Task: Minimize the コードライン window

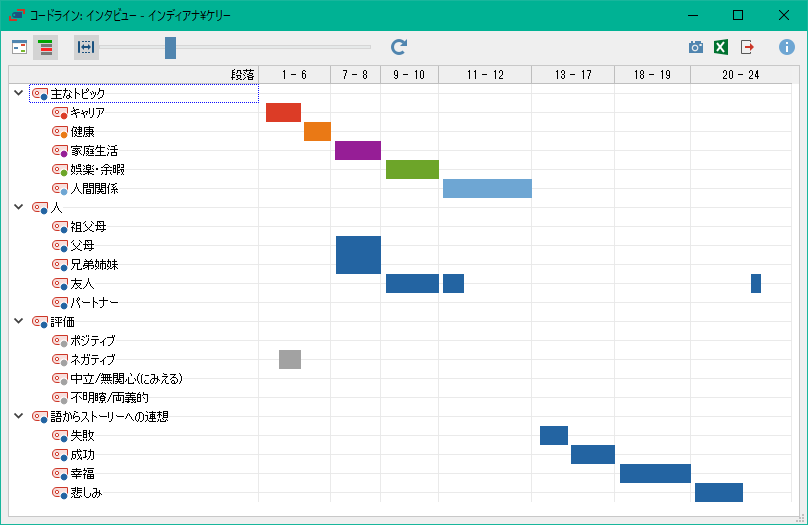Action: [693, 15]
